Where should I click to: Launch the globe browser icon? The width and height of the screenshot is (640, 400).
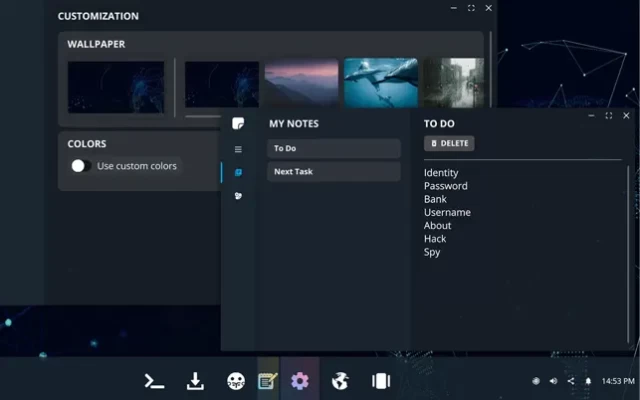[340, 381]
